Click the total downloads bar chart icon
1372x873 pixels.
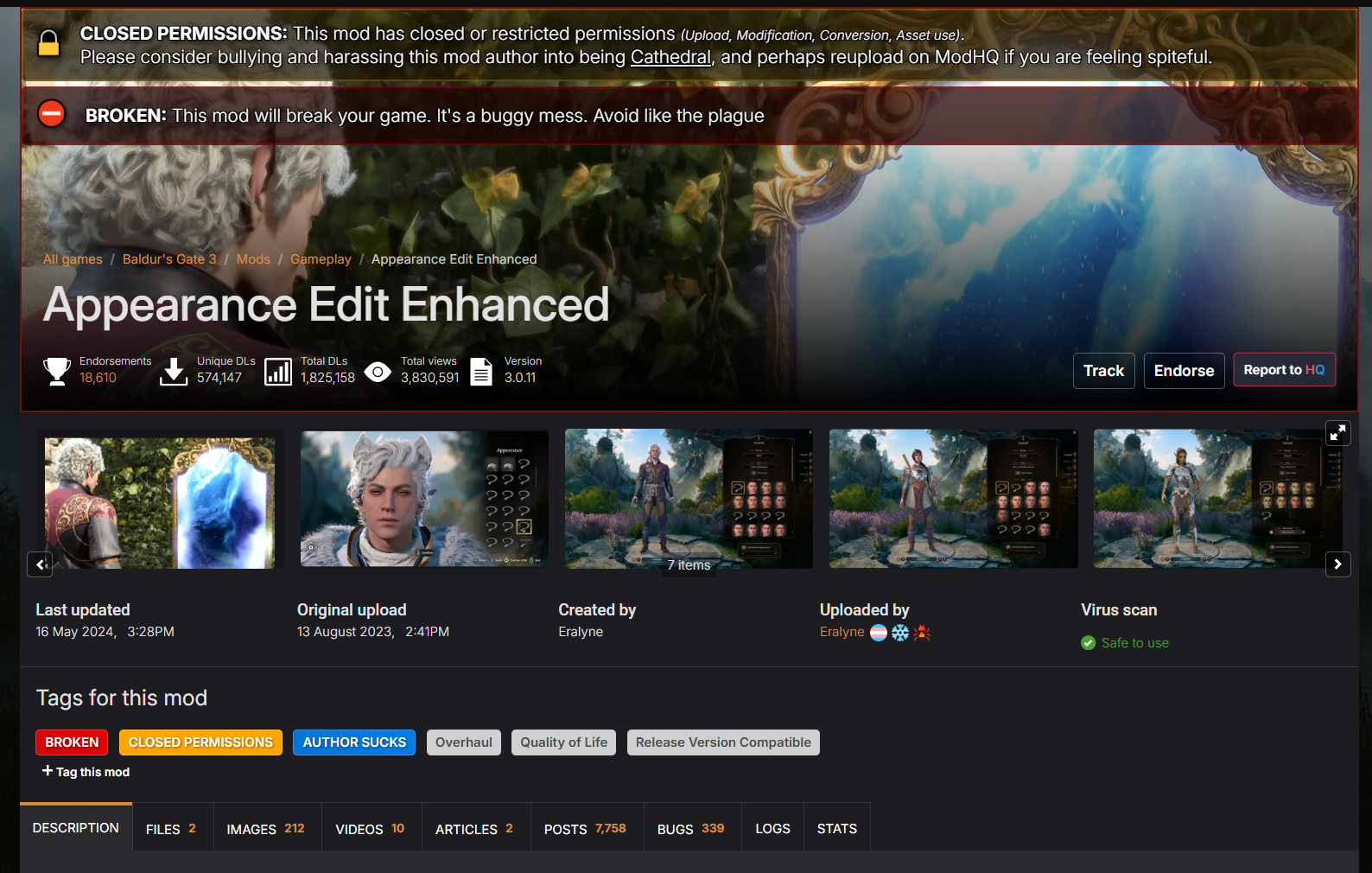pos(278,372)
